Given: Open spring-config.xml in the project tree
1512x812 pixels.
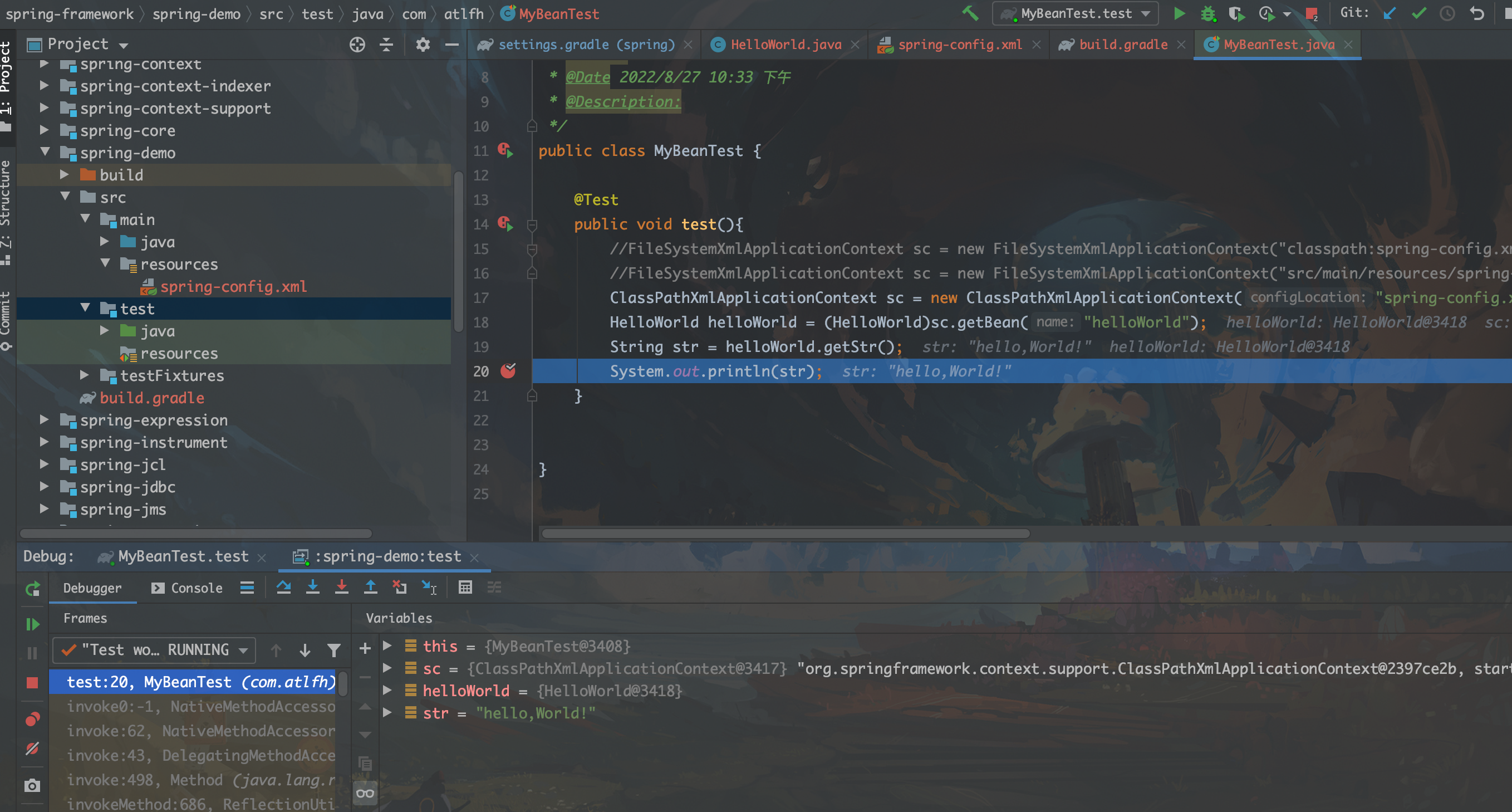Looking at the screenshot, I should click(233, 286).
